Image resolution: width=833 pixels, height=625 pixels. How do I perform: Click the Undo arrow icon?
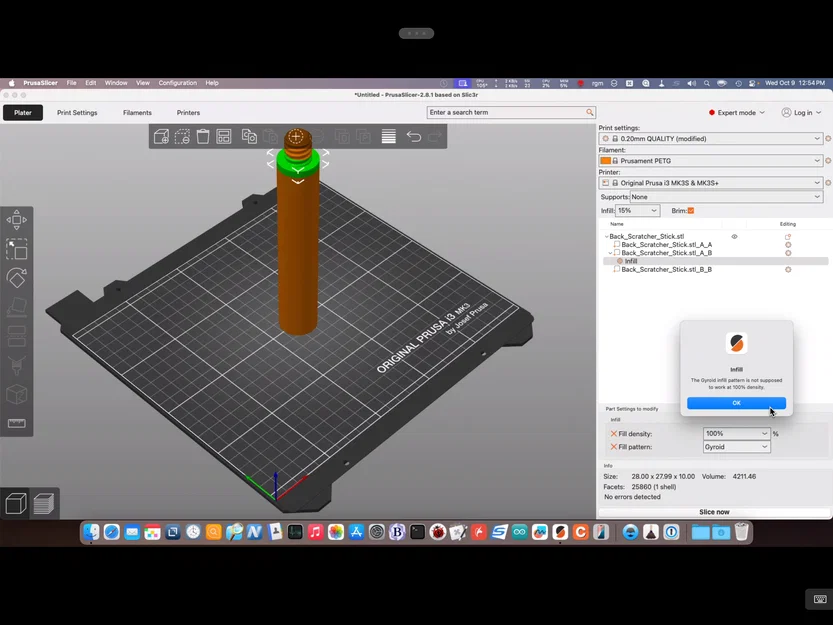[414, 137]
